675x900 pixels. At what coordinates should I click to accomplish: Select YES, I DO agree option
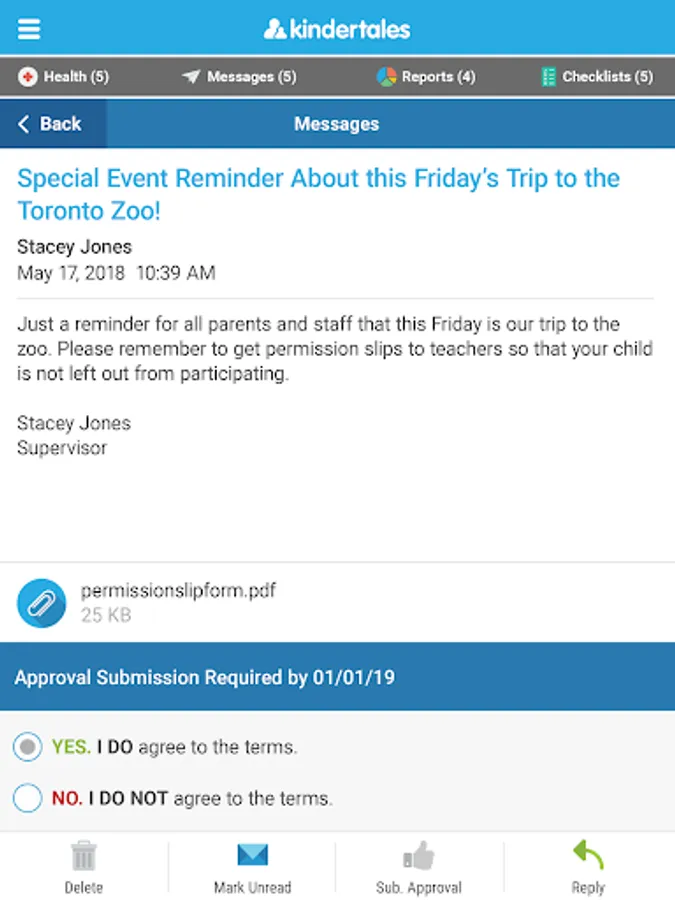(28, 746)
